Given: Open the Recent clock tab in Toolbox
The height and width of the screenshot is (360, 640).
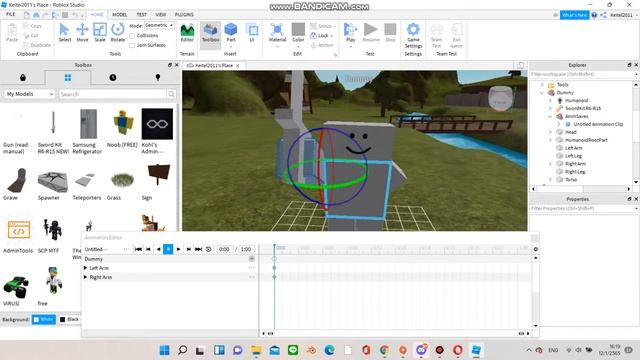Looking at the screenshot, I should tap(113, 78).
